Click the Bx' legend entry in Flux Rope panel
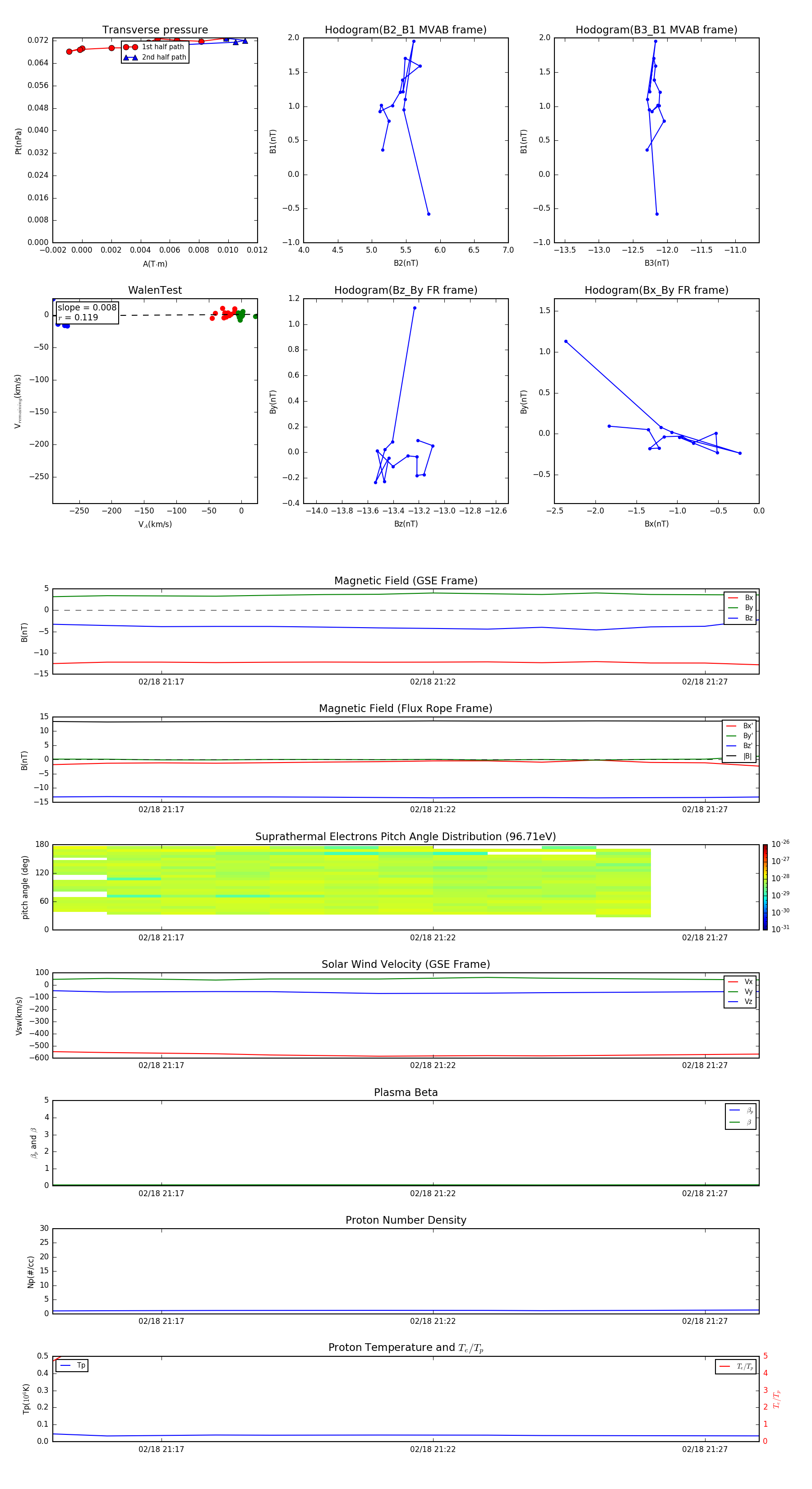The image size is (812, 1489). pos(740,726)
